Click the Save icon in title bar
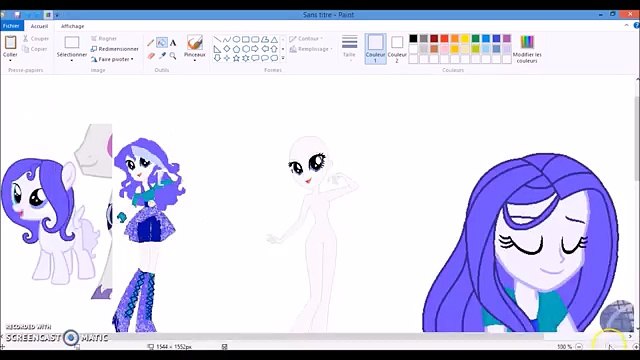Image resolution: width=640 pixels, height=360 pixels. pos(17,15)
